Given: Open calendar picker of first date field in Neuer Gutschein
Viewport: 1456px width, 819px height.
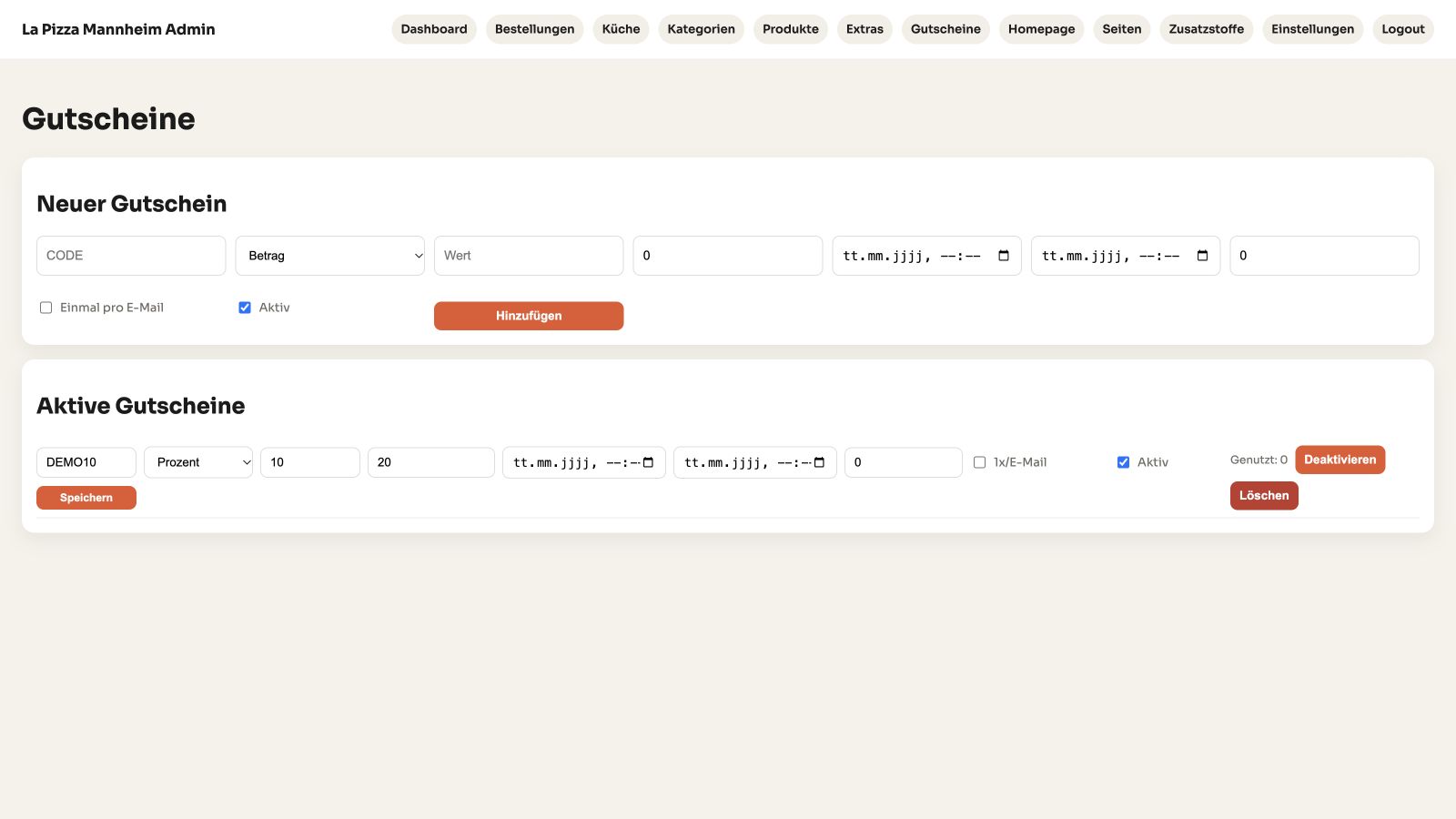Looking at the screenshot, I should [1004, 256].
